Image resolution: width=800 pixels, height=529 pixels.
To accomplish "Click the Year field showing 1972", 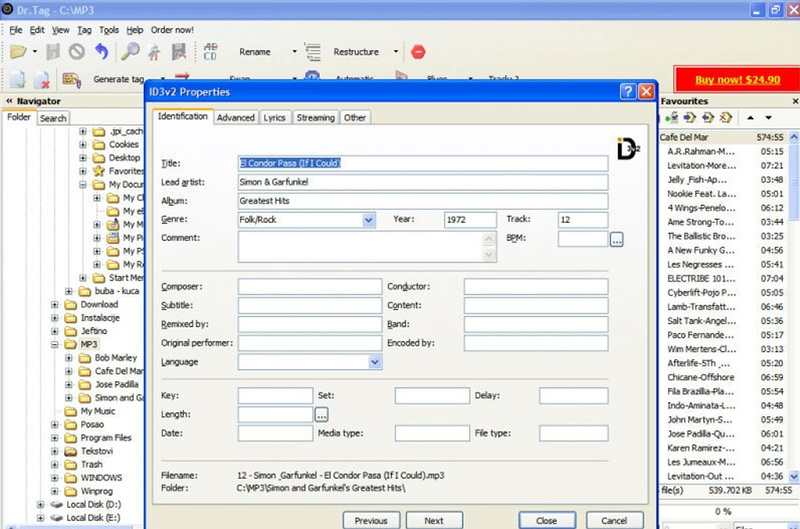I will 470,220.
